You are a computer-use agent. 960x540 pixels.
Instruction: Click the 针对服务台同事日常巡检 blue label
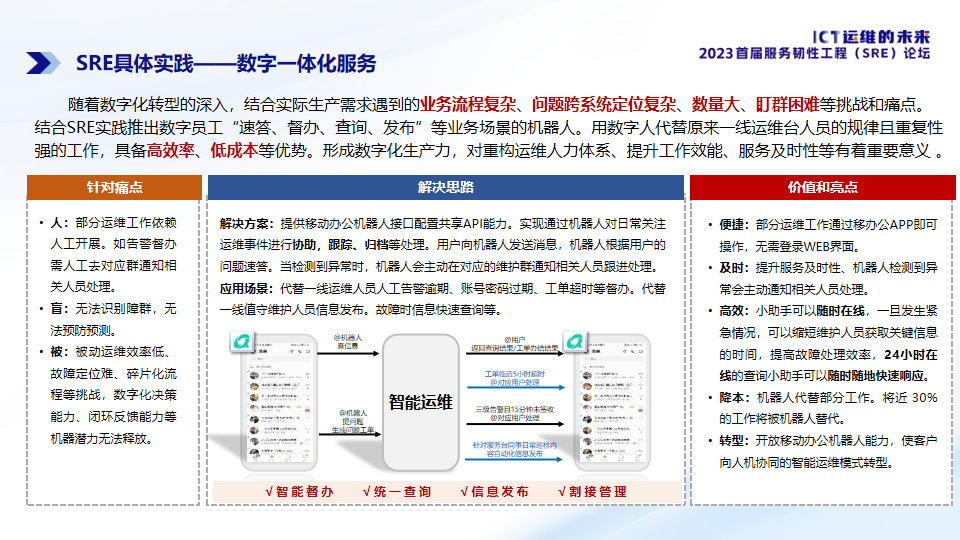tap(515, 445)
